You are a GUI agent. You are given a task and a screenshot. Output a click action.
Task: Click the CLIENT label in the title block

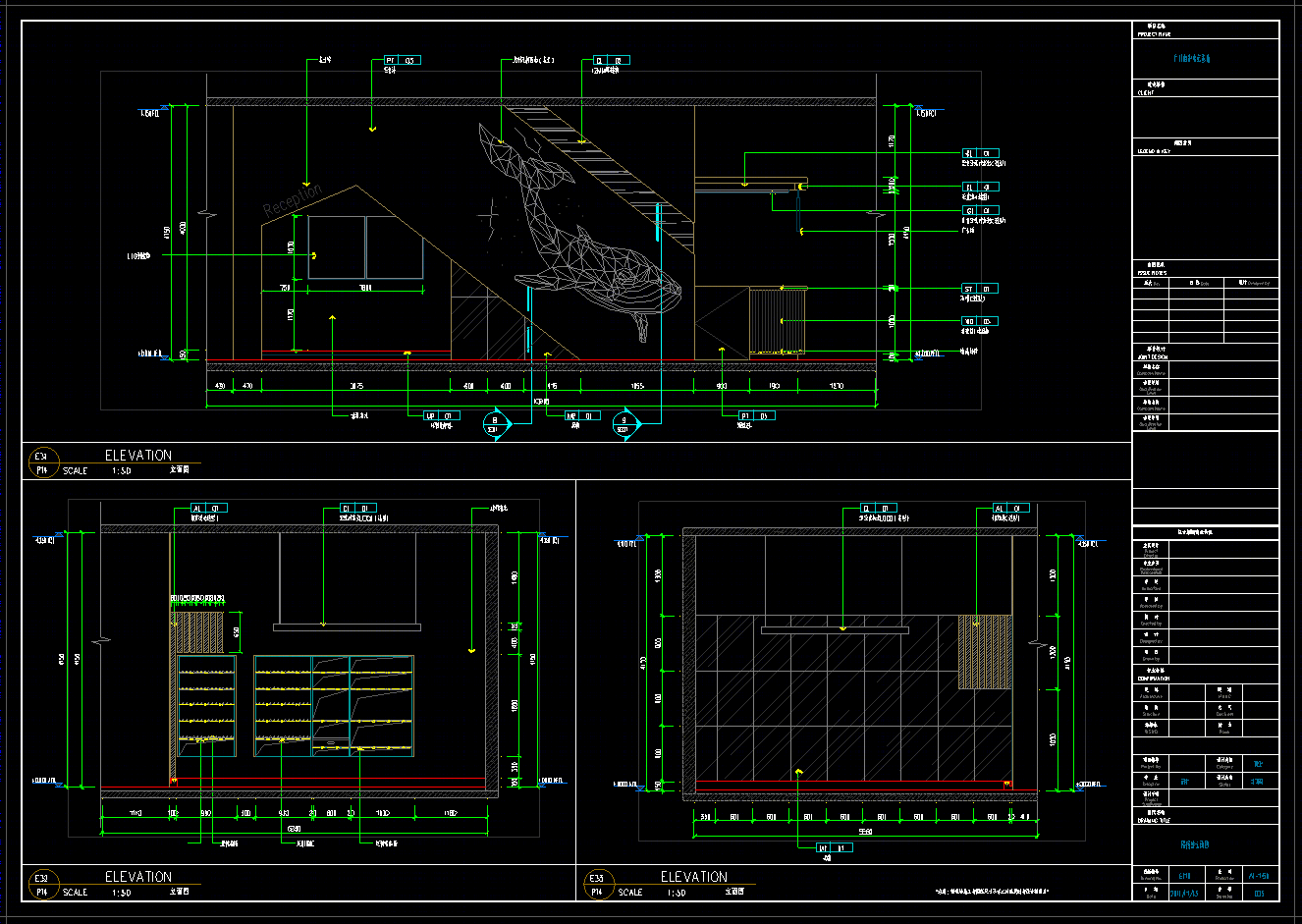click(1146, 92)
